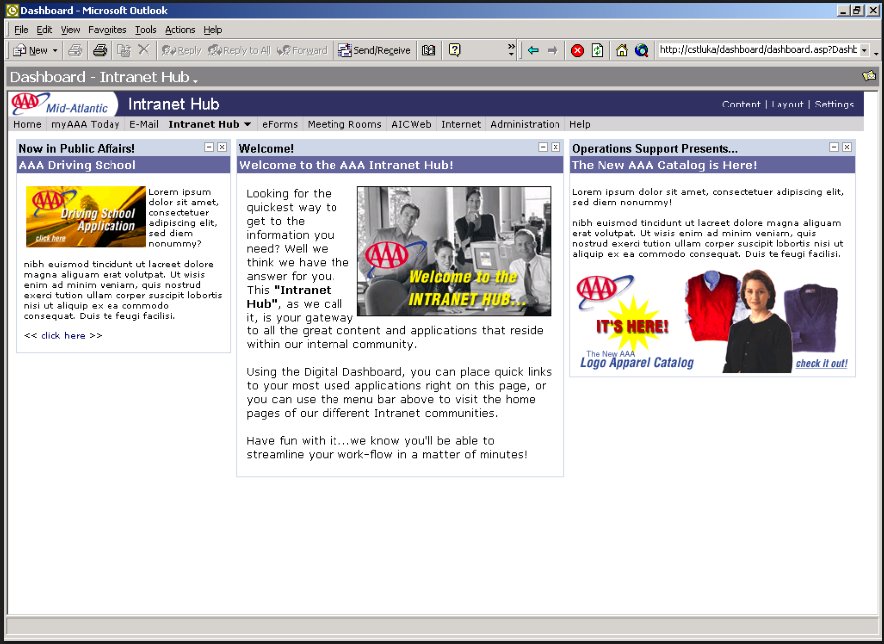Click the Driving School Application banner image
The image size is (884, 644).
[x=86, y=217]
